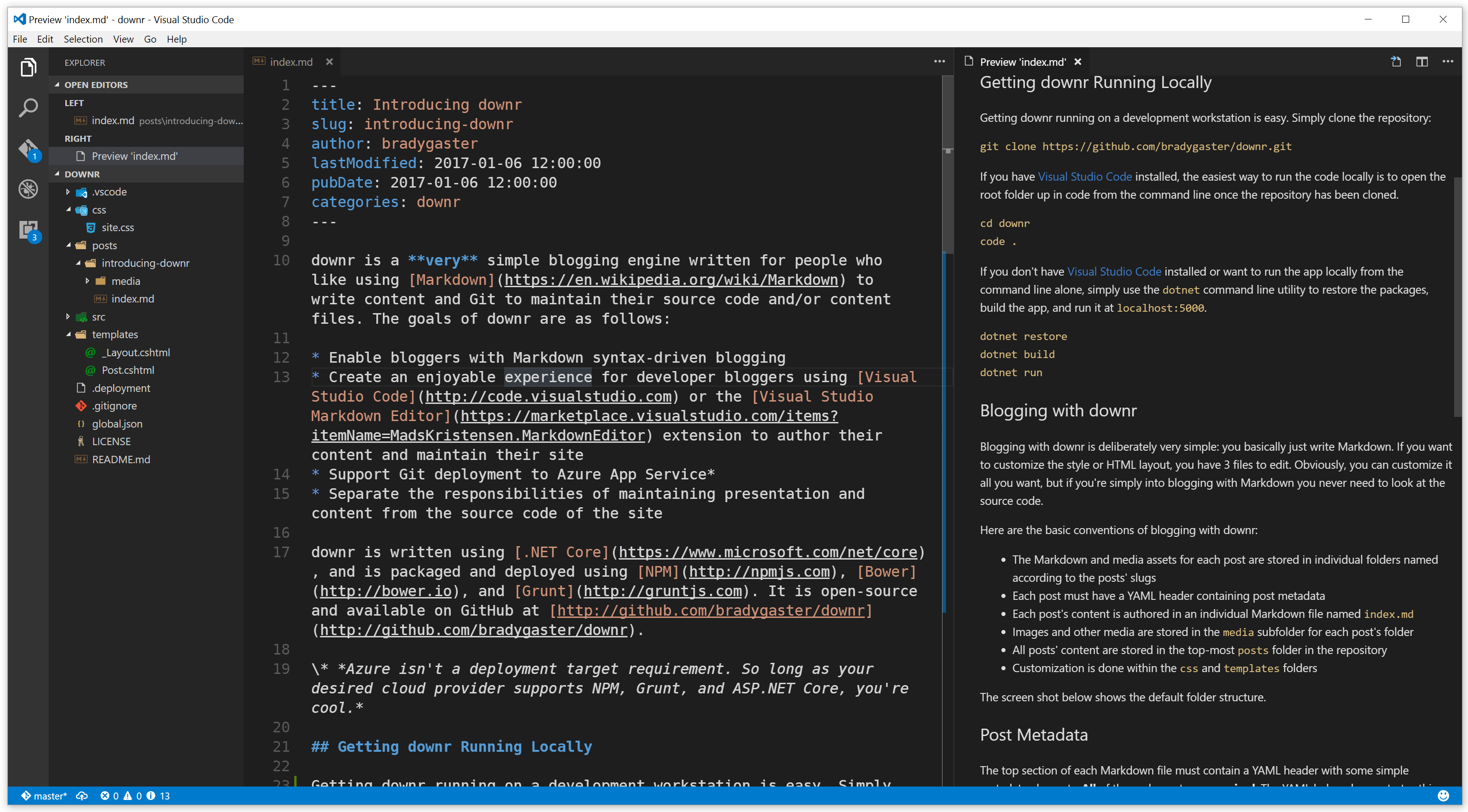Viewport: 1468px width, 812px height.
Task: Open the File menu
Action: [20, 39]
